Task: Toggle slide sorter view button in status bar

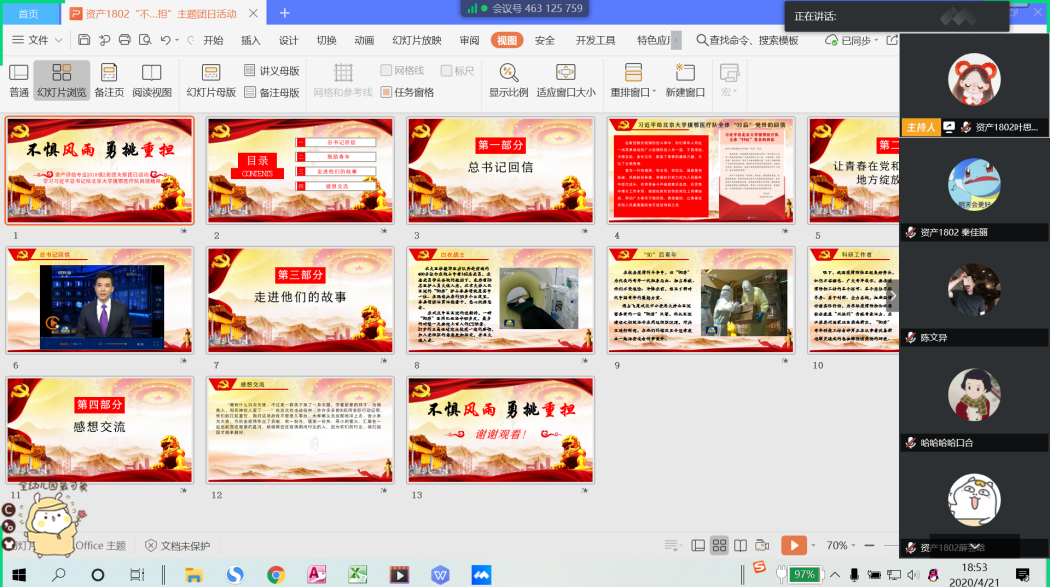Action: (719, 546)
